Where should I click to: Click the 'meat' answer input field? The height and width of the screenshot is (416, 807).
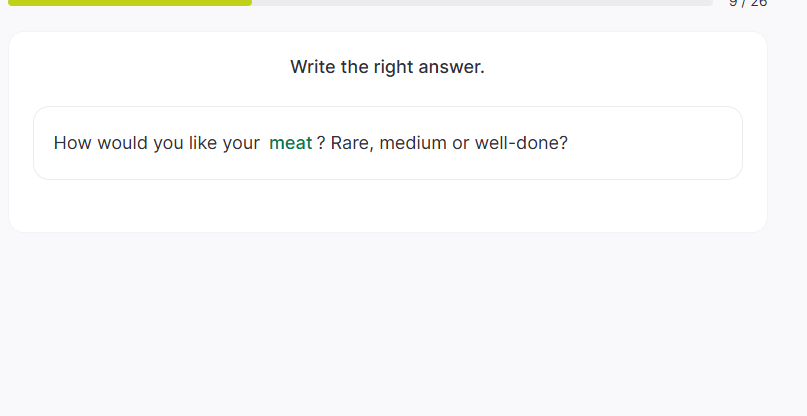coord(291,143)
